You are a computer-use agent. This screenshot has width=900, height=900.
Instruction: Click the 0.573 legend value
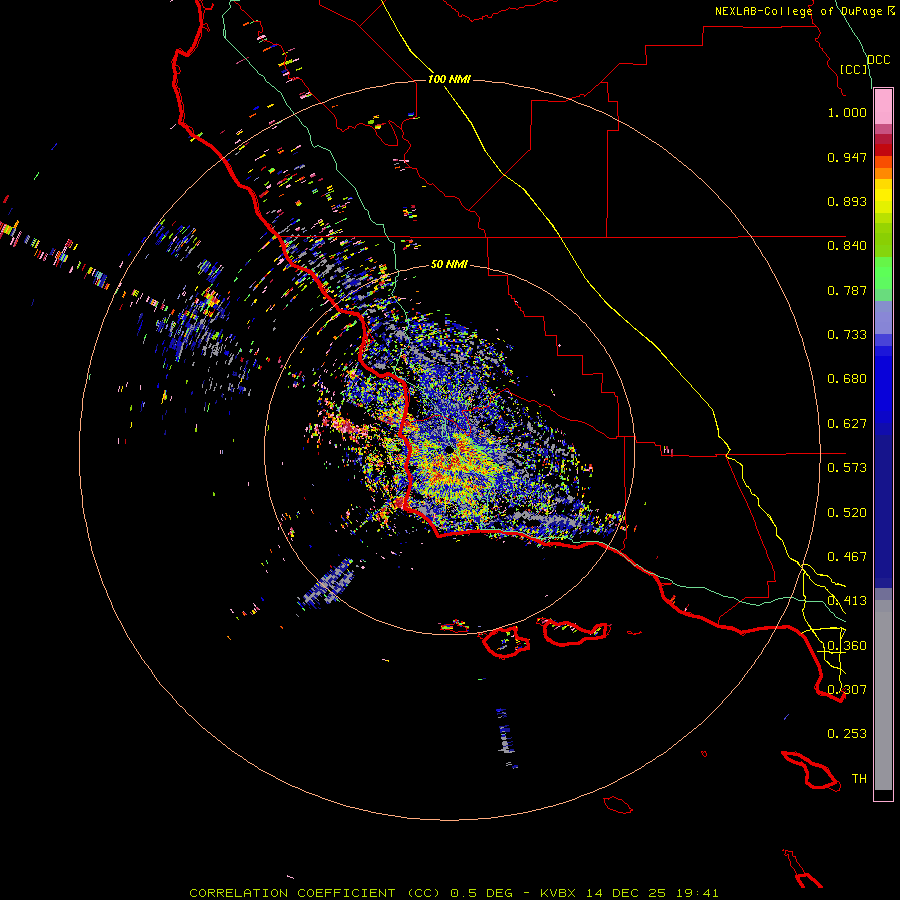(847, 468)
